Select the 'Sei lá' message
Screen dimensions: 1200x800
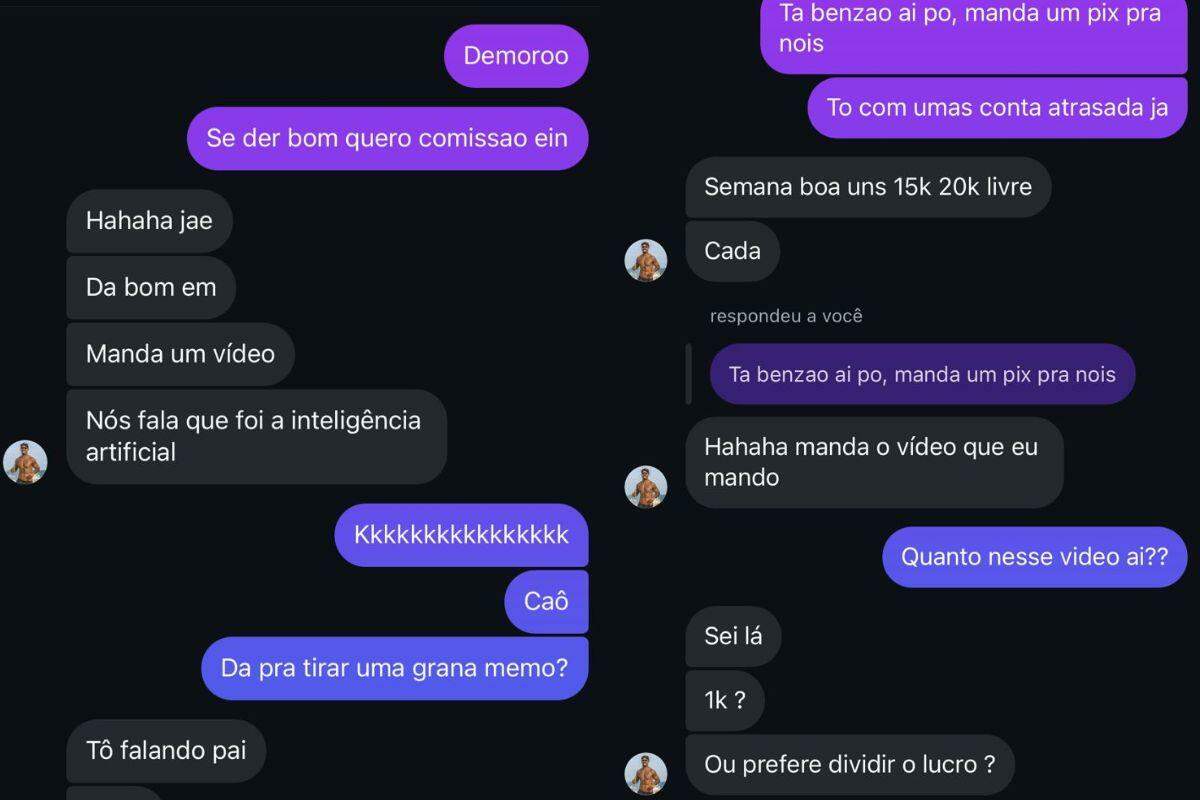(x=733, y=636)
